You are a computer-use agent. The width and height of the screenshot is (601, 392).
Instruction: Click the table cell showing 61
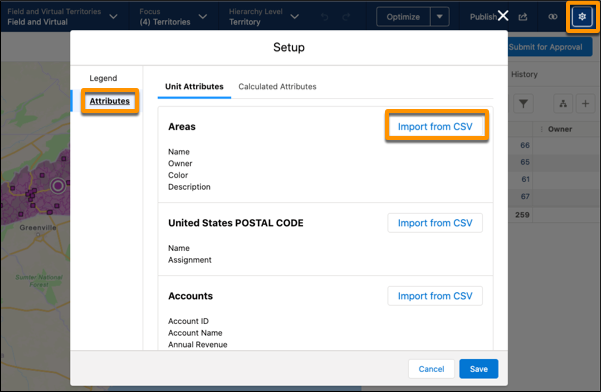[x=525, y=179]
